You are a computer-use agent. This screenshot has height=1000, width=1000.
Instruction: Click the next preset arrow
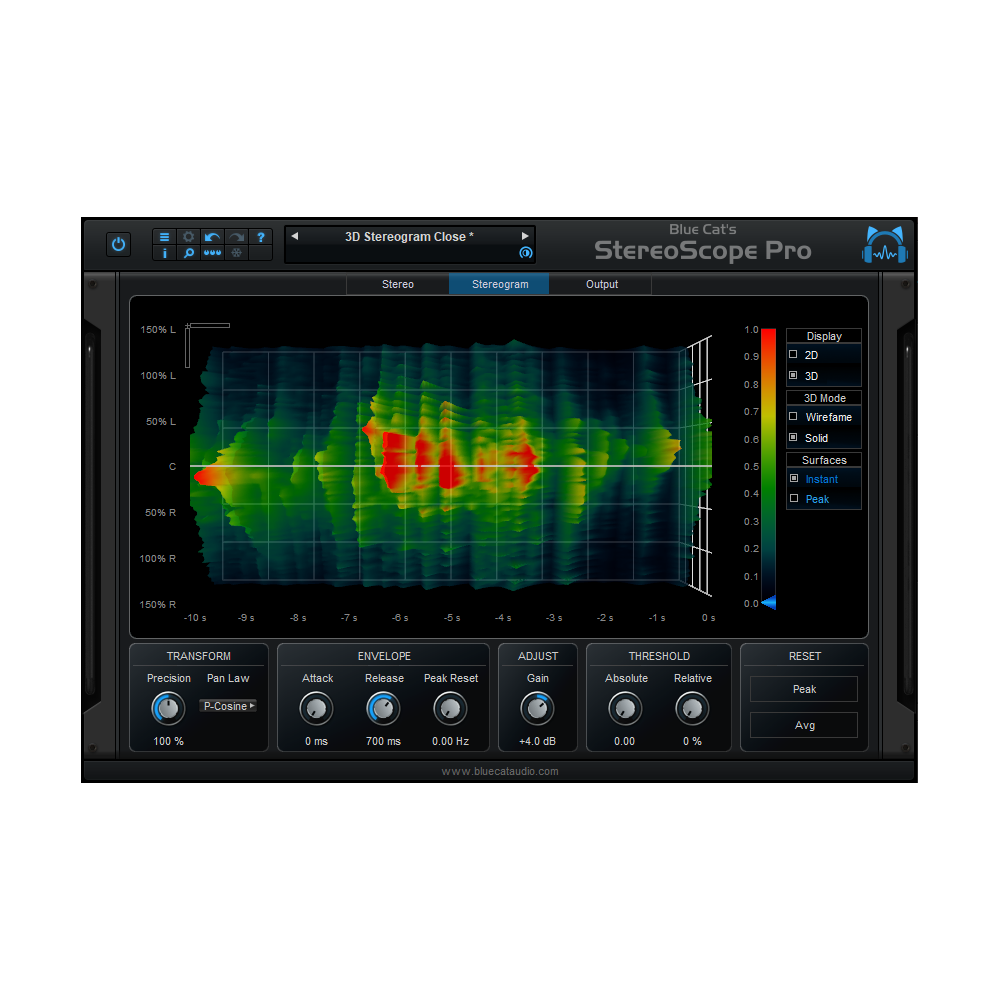click(524, 235)
